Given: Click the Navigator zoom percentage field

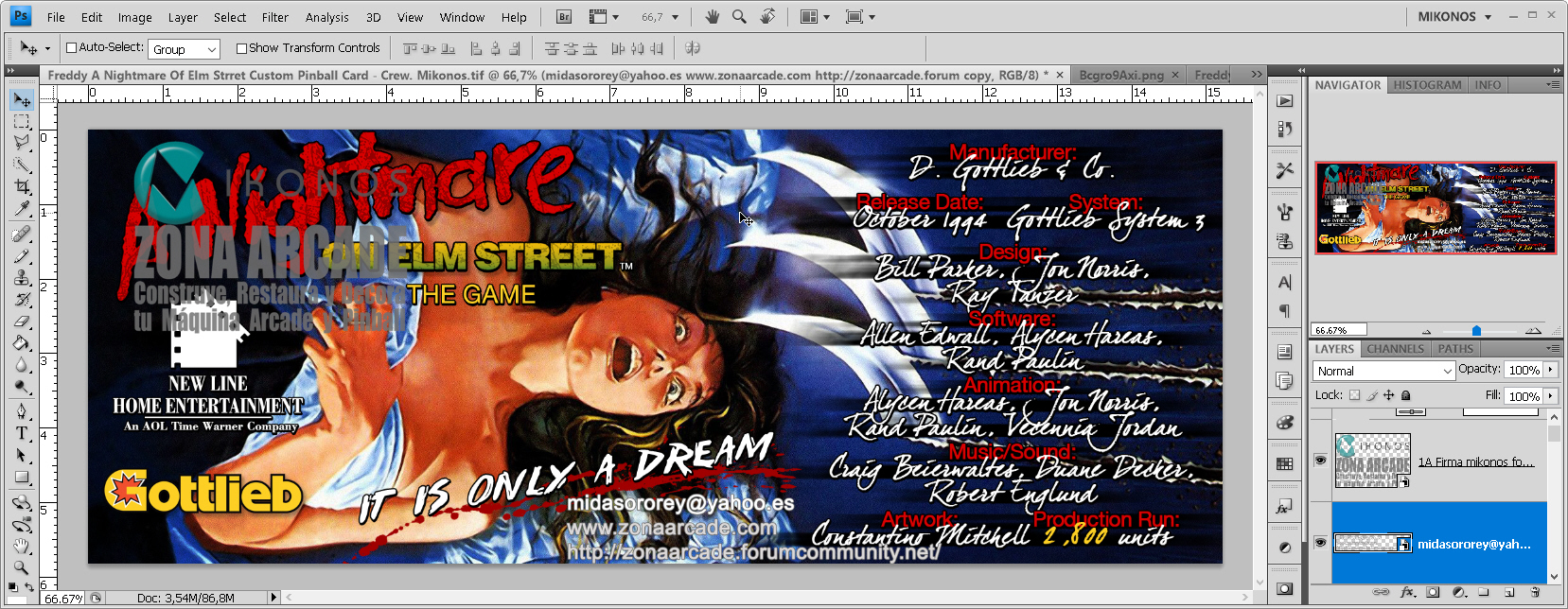Looking at the screenshot, I should 1338,331.
